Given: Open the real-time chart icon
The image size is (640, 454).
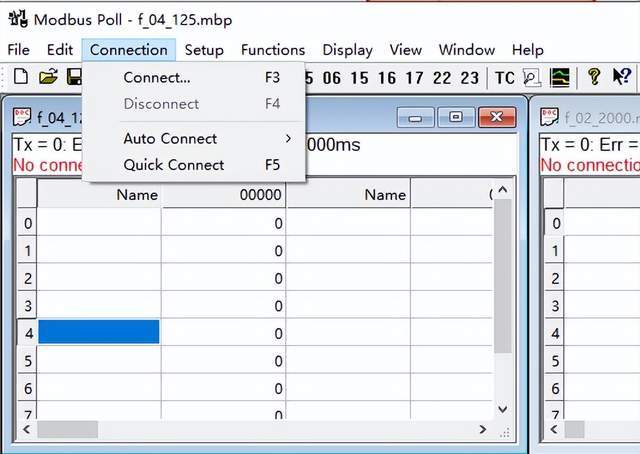Looking at the screenshot, I should [x=560, y=77].
